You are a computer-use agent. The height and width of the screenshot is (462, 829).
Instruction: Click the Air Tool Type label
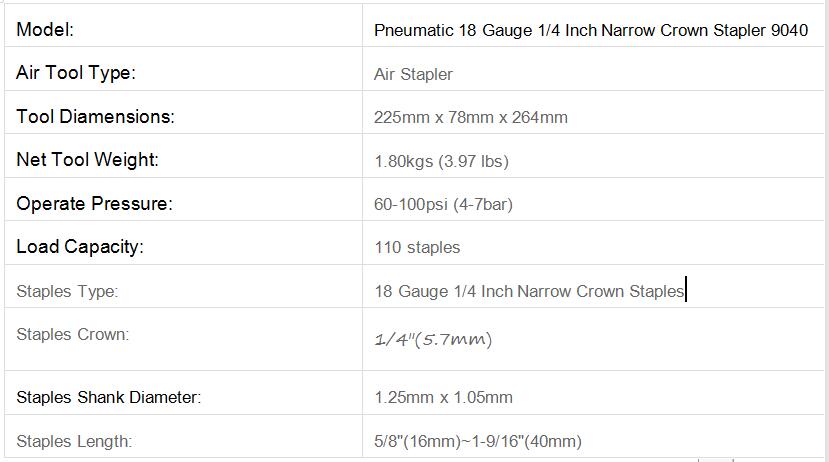76,72
